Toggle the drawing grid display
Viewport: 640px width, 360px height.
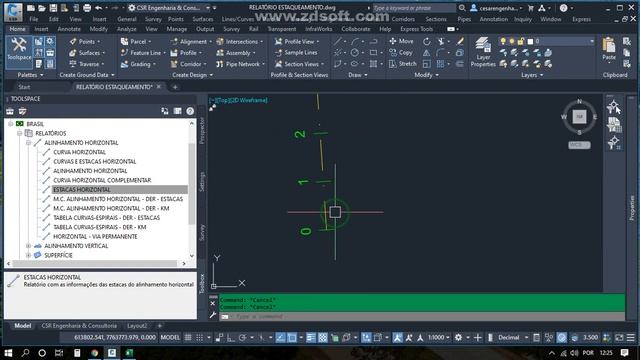[188, 338]
